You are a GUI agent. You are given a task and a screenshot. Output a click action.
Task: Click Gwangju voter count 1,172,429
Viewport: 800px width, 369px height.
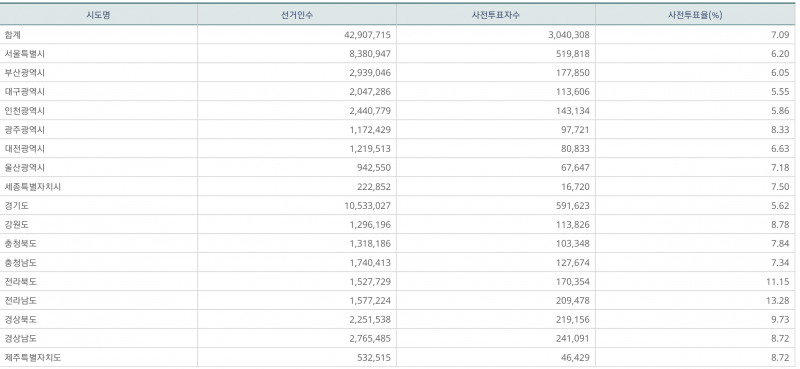click(370, 130)
